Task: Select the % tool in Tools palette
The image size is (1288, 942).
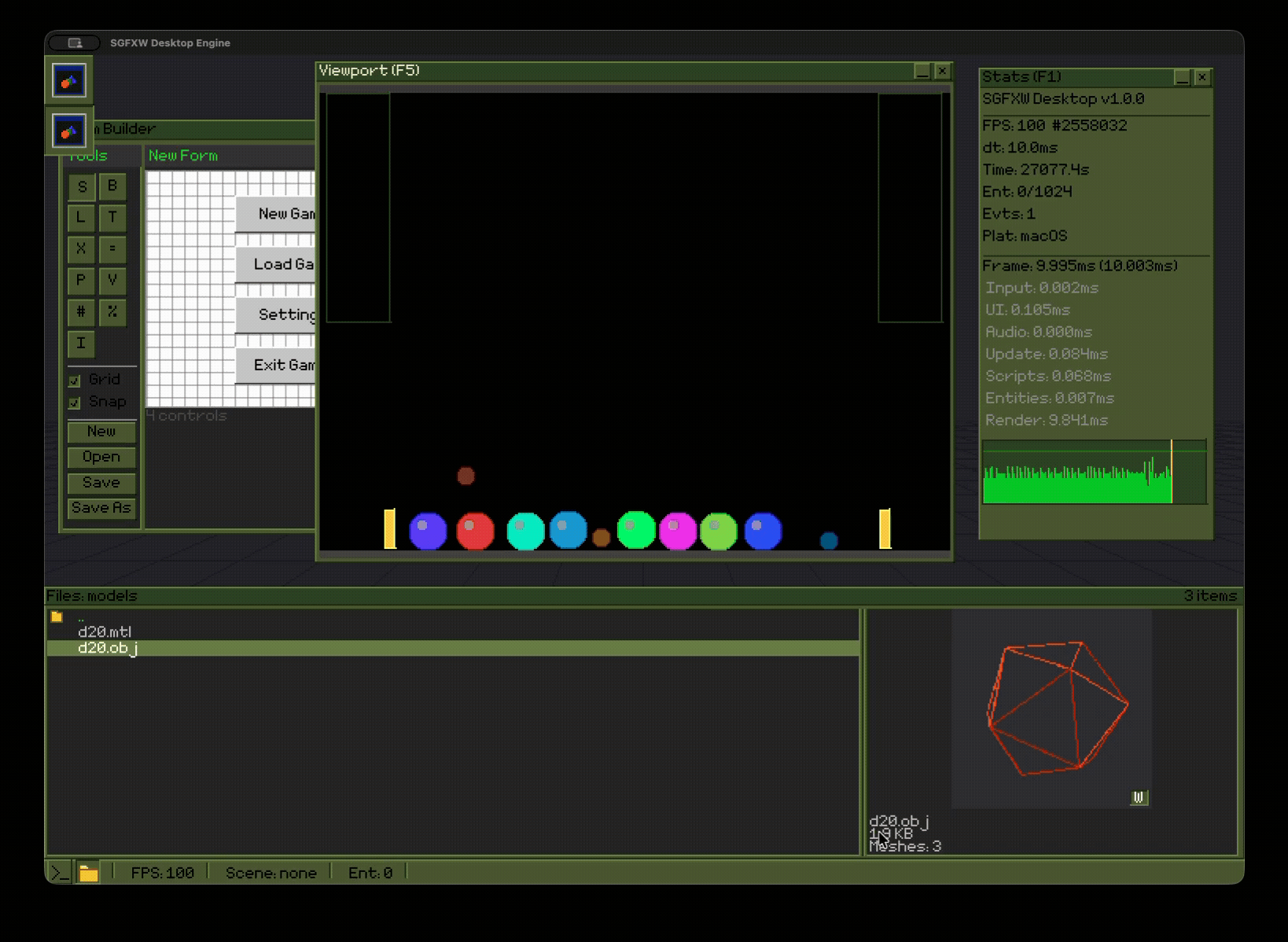Action: [112, 312]
